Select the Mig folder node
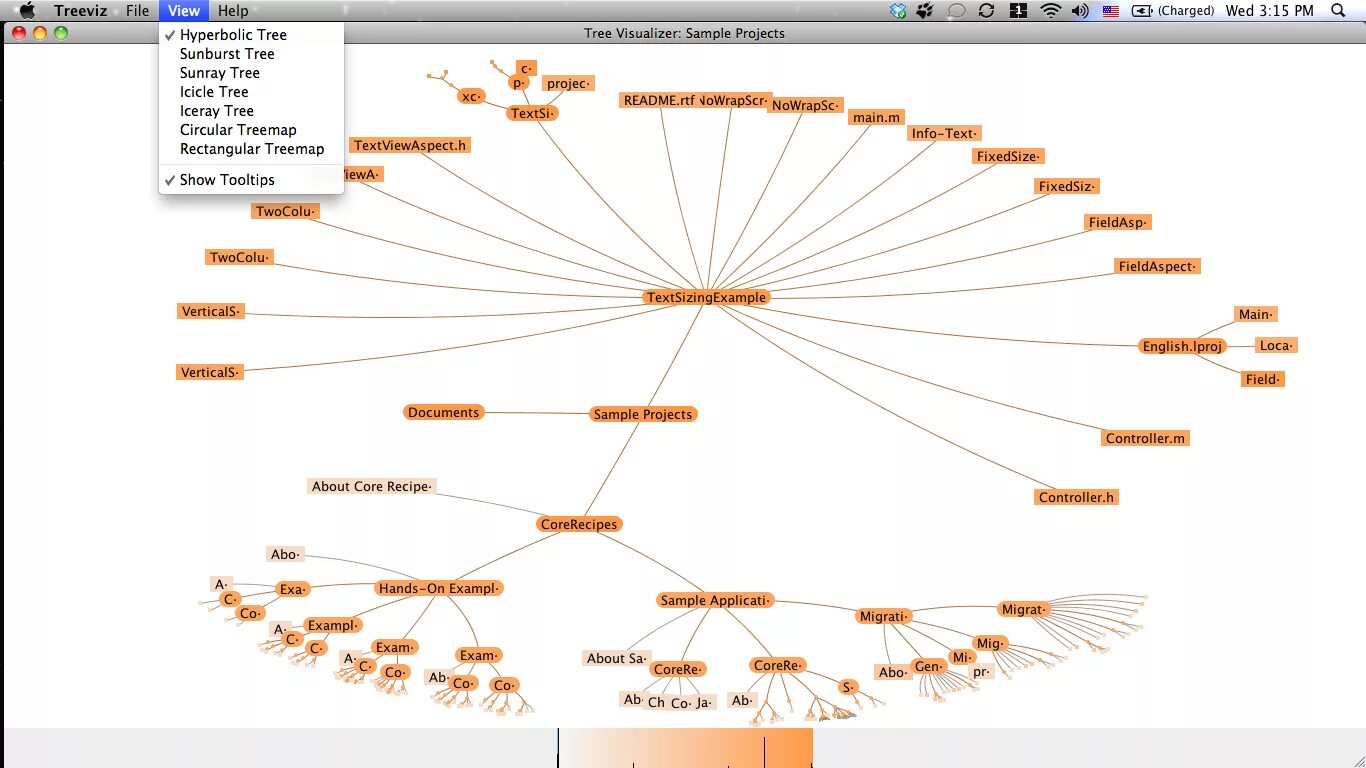The image size is (1366, 768). point(990,643)
